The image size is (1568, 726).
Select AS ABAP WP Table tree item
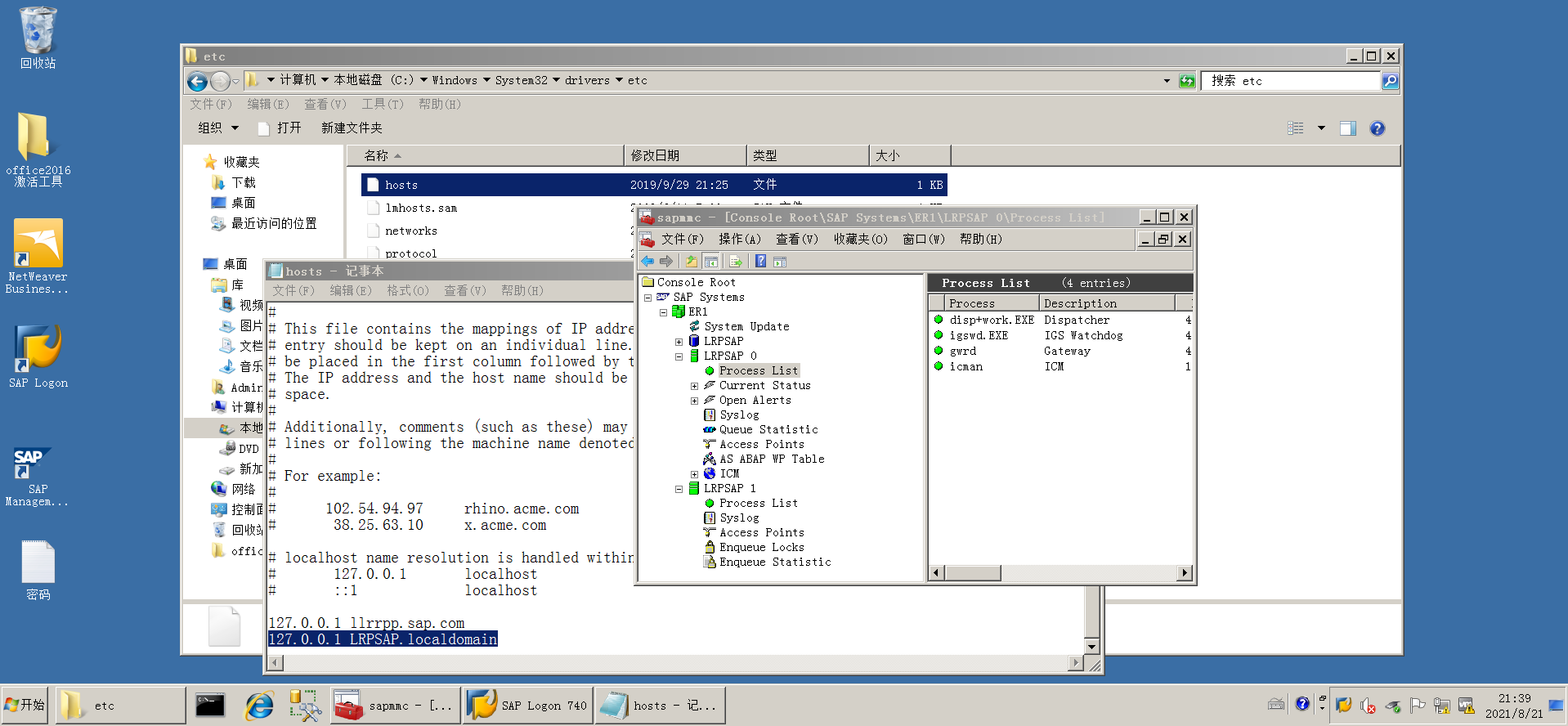point(772,459)
